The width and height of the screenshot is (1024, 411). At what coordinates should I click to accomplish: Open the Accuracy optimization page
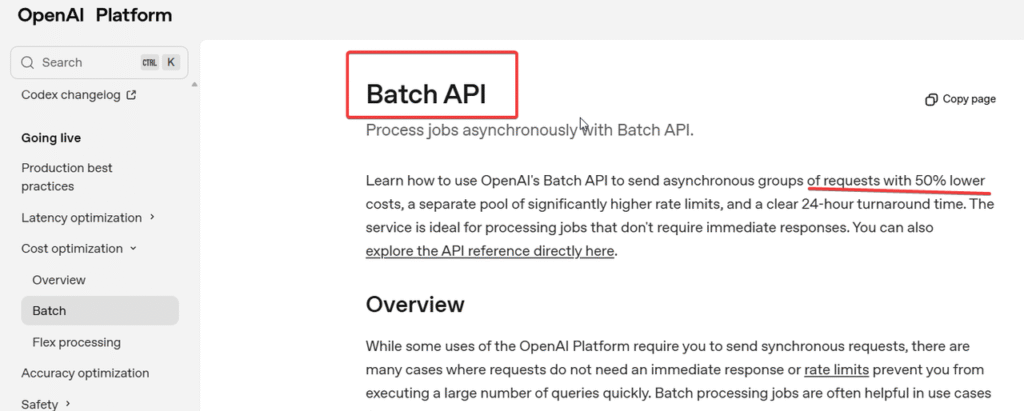pos(85,373)
